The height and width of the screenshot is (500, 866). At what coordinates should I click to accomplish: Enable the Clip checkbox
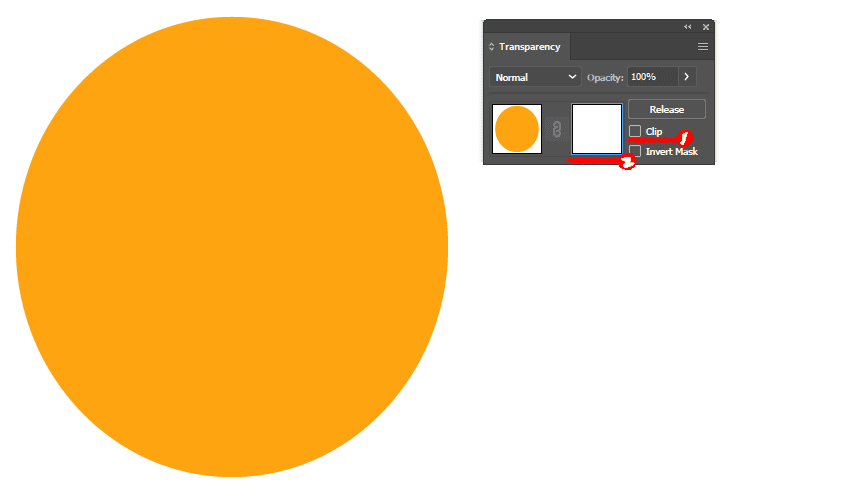coord(635,131)
